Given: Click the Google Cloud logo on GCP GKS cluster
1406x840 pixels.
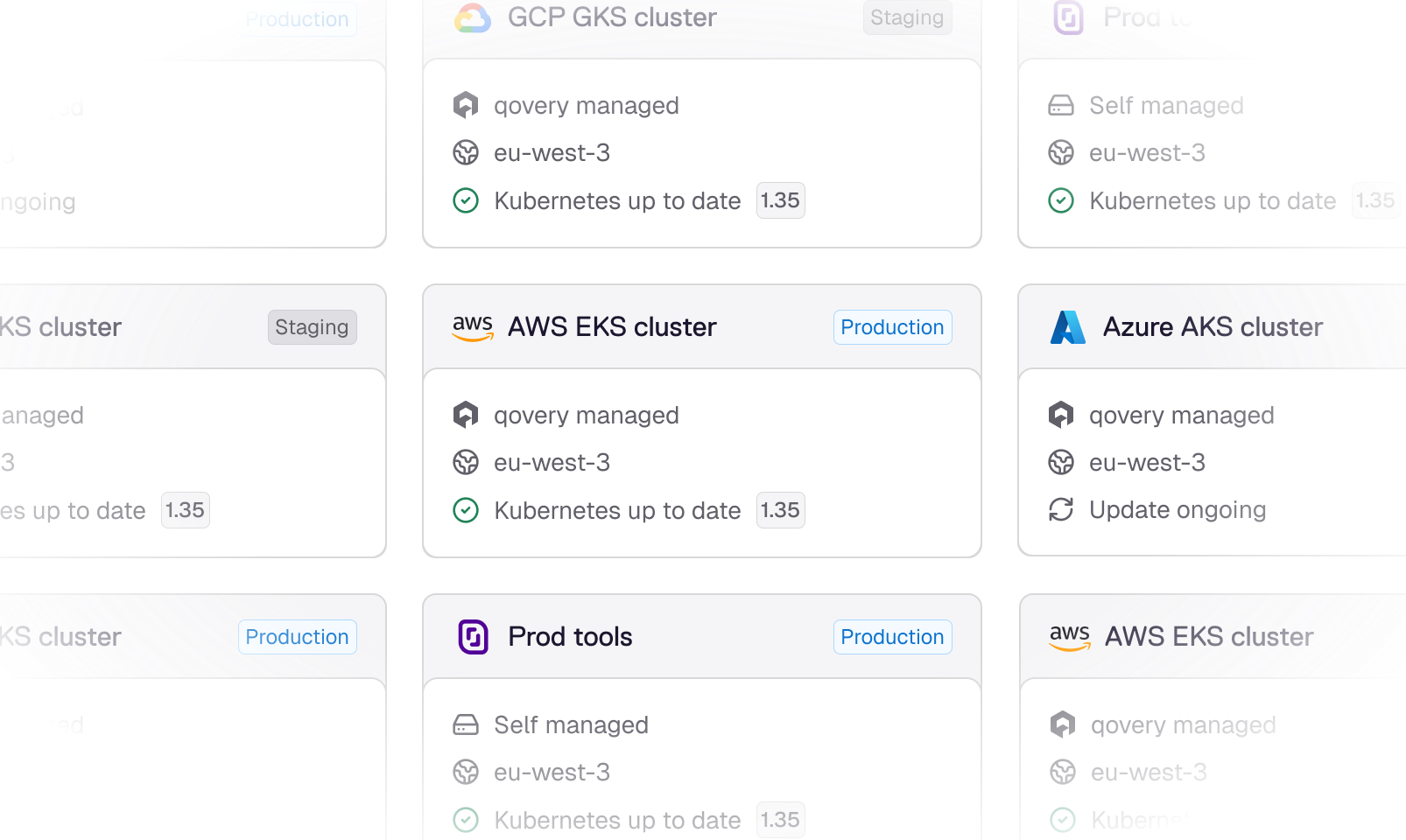Looking at the screenshot, I should coord(473,17).
